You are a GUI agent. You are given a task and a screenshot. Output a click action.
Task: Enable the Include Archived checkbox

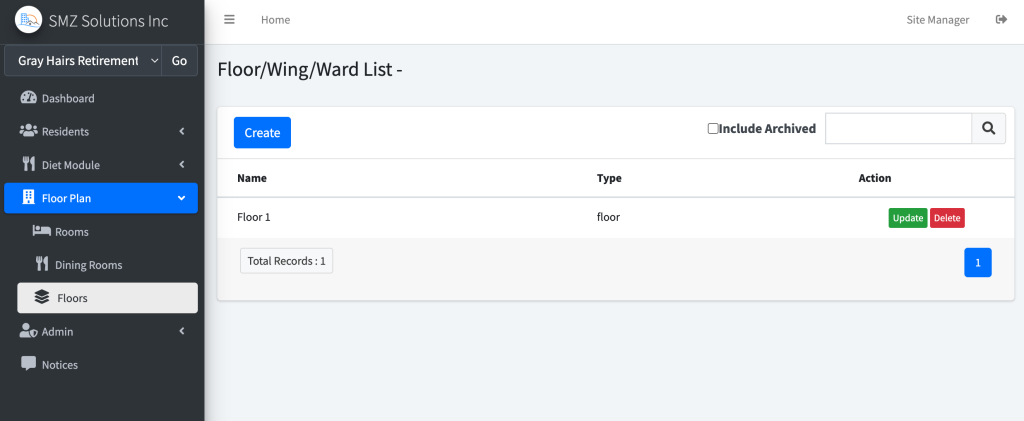[x=713, y=128]
